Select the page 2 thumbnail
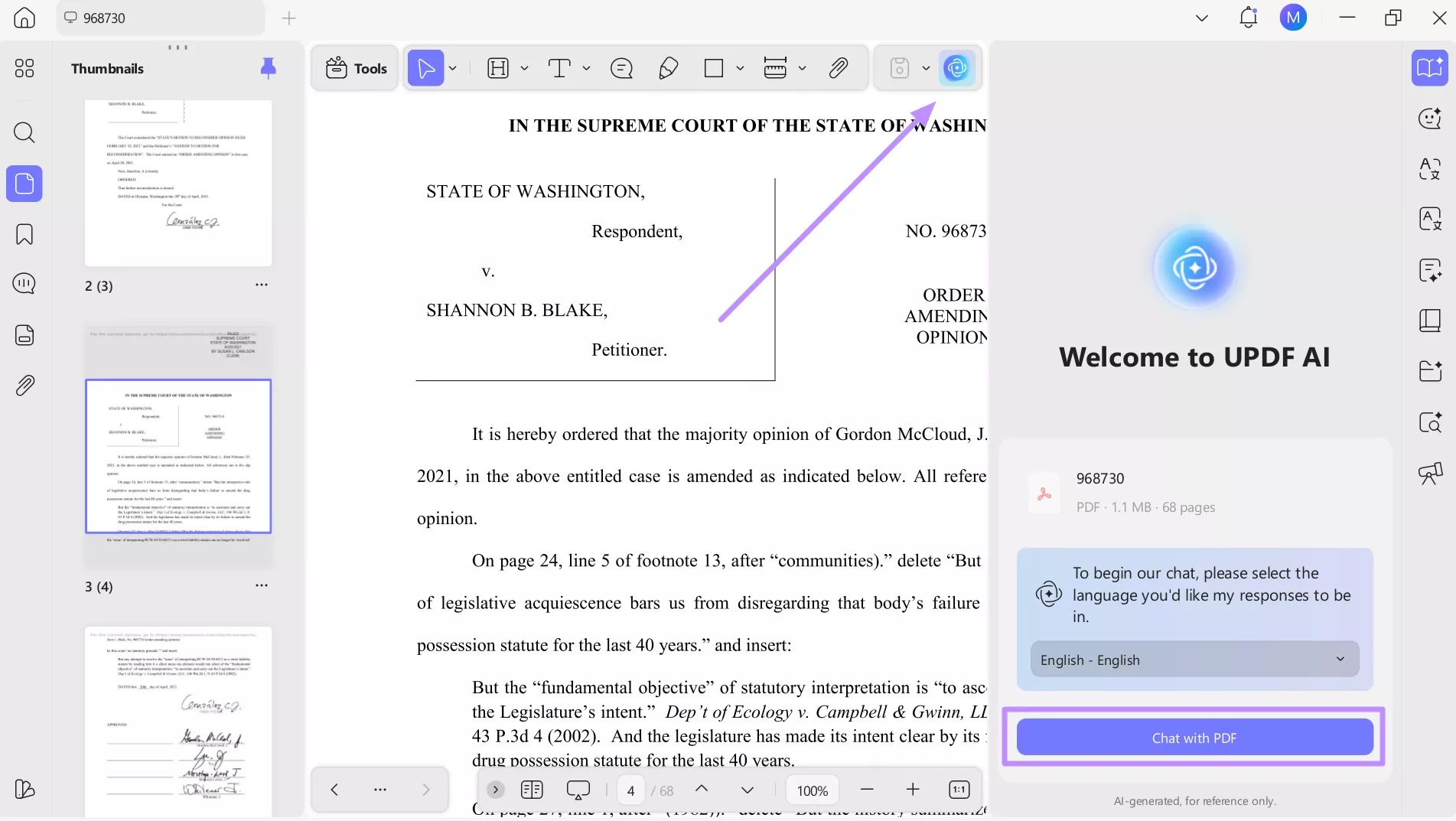Viewport: 1456px width, 821px height. [178, 184]
